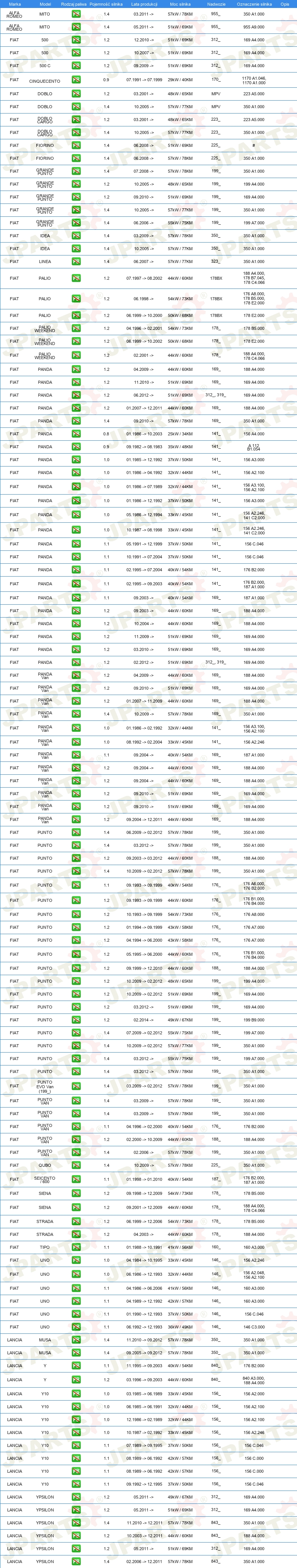Click the Moc silnika column header
Image resolution: width=297 pixels, height=1568 pixels.
click(180, 4)
